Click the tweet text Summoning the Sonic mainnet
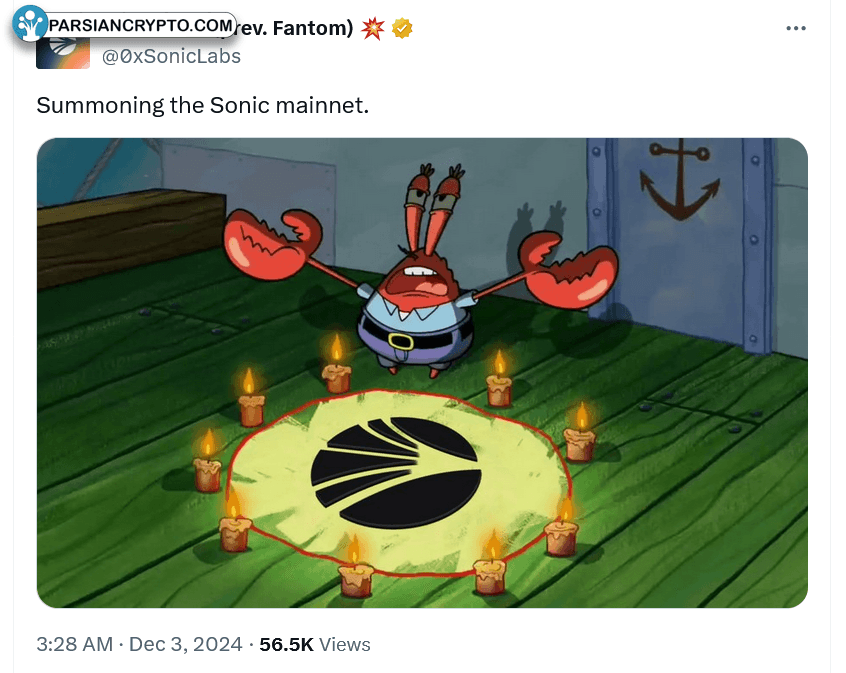Viewport: 846px width, 673px height. coord(202,105)
